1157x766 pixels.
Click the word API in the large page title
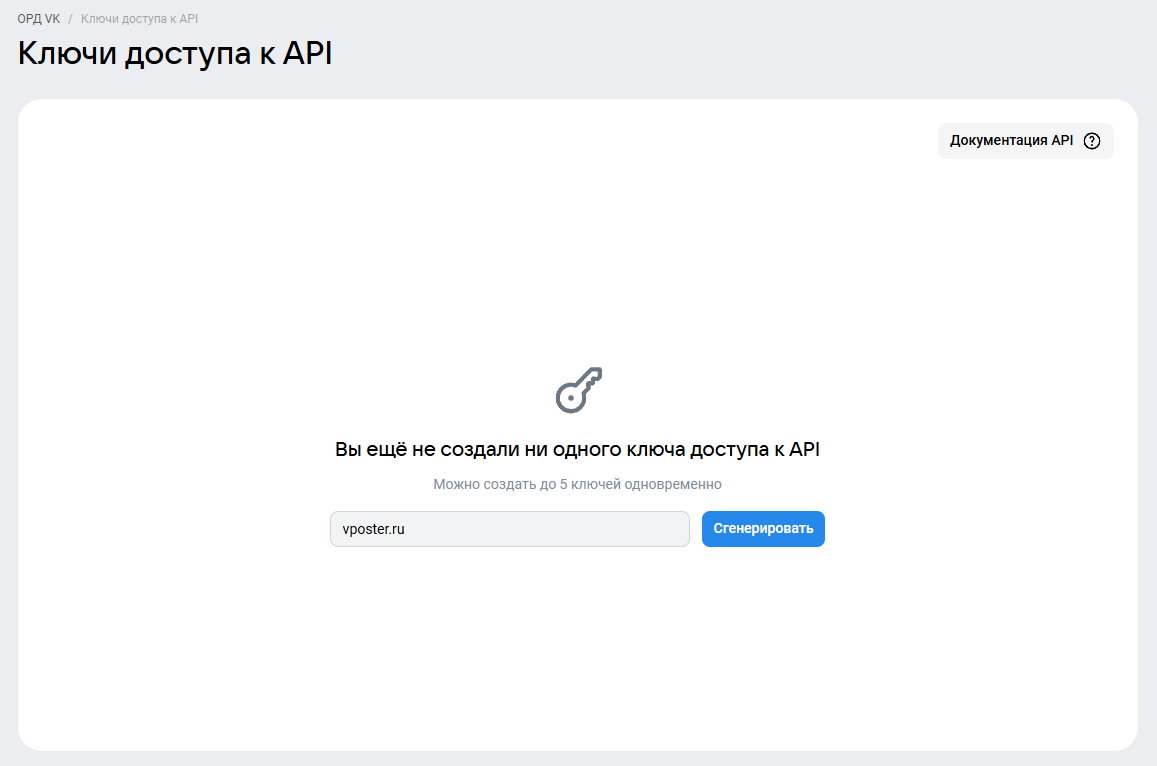point(307,54)
